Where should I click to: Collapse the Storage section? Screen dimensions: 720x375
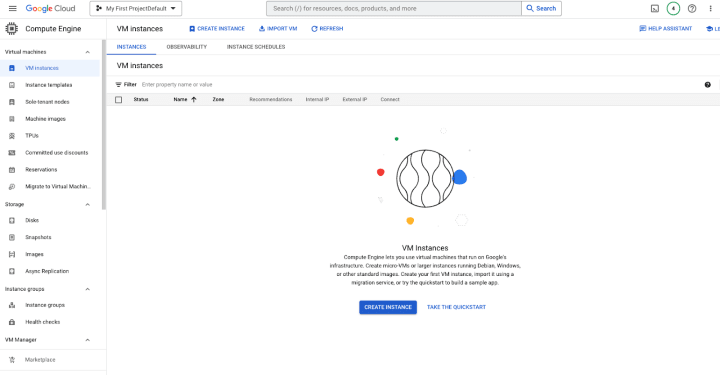pos(88,204)
